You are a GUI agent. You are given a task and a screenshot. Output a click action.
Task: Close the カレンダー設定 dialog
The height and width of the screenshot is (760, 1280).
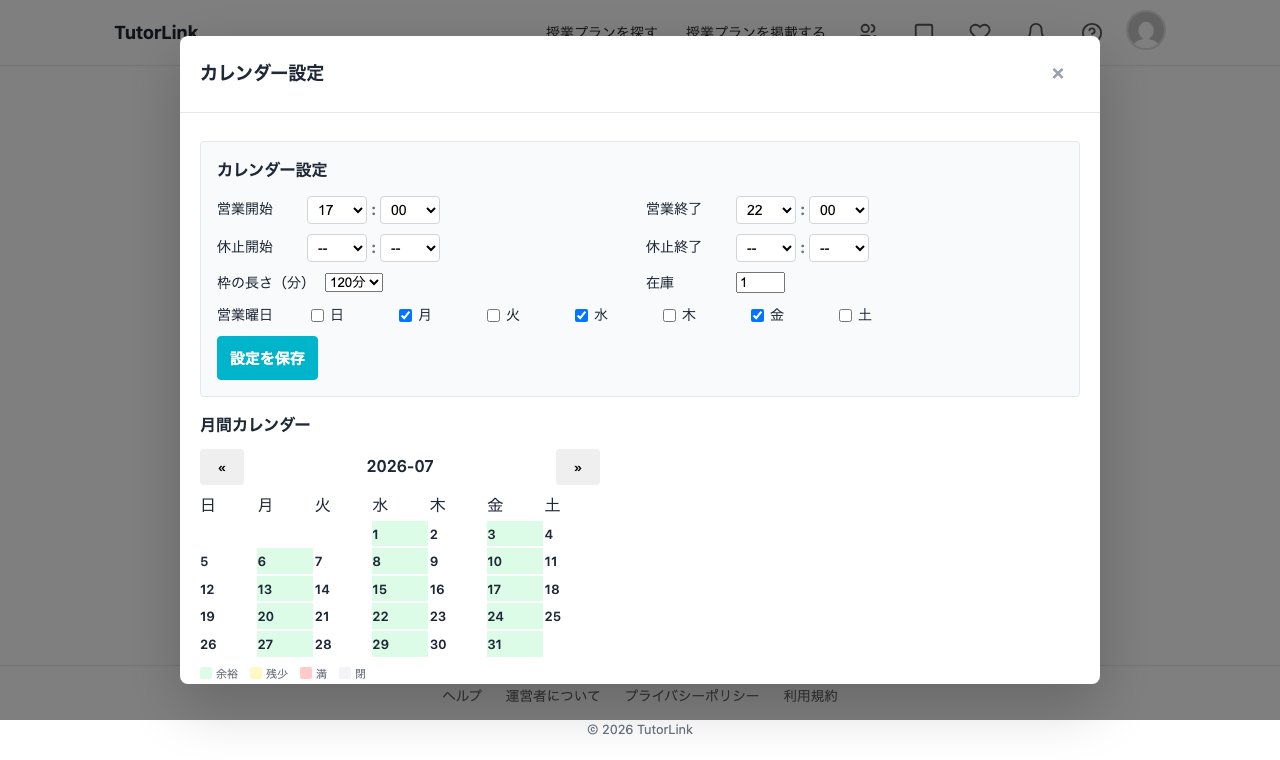1058,73
